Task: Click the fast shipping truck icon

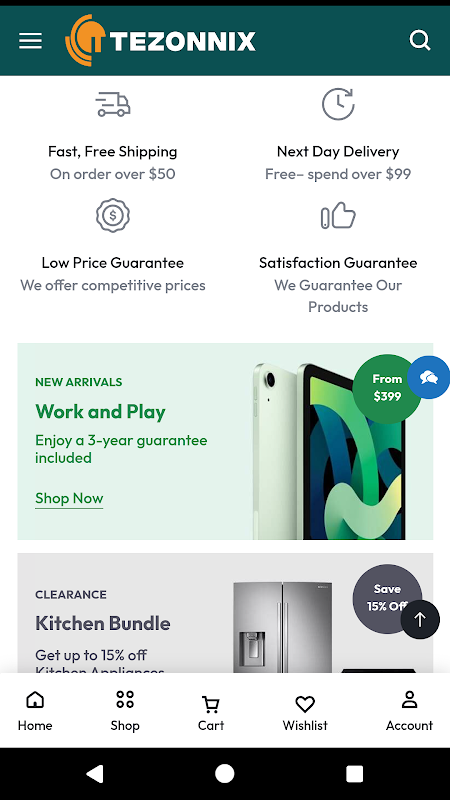Action: pyautogui.click(x=113, y=105)
